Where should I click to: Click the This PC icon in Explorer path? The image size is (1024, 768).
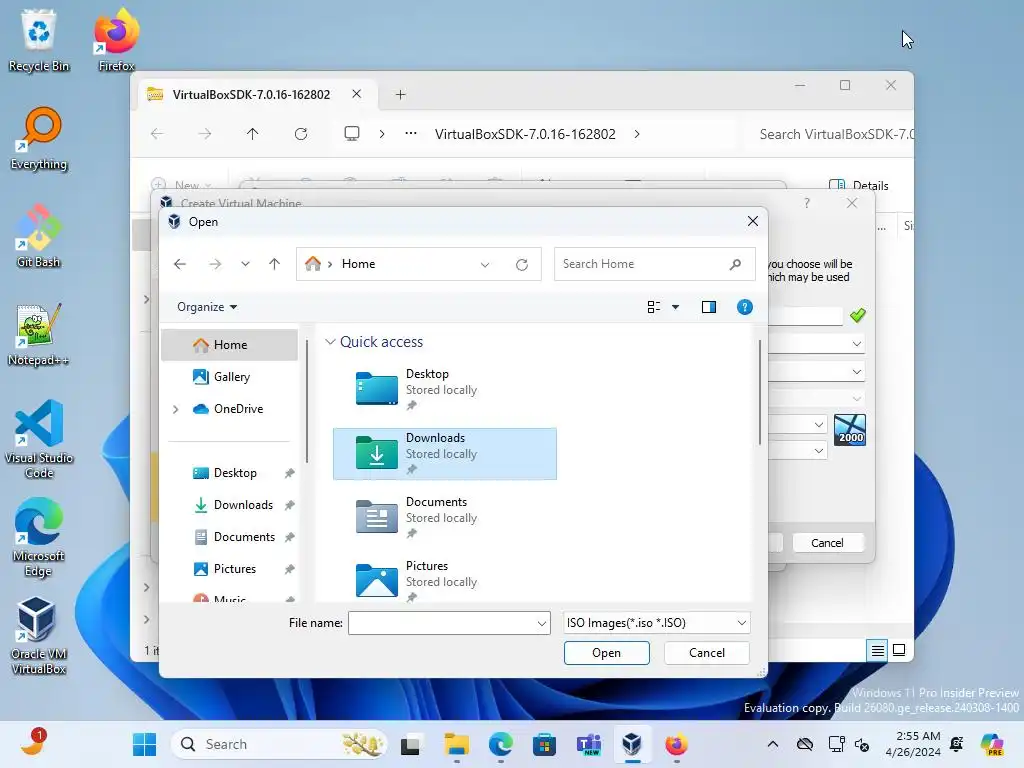coord(352,134)
